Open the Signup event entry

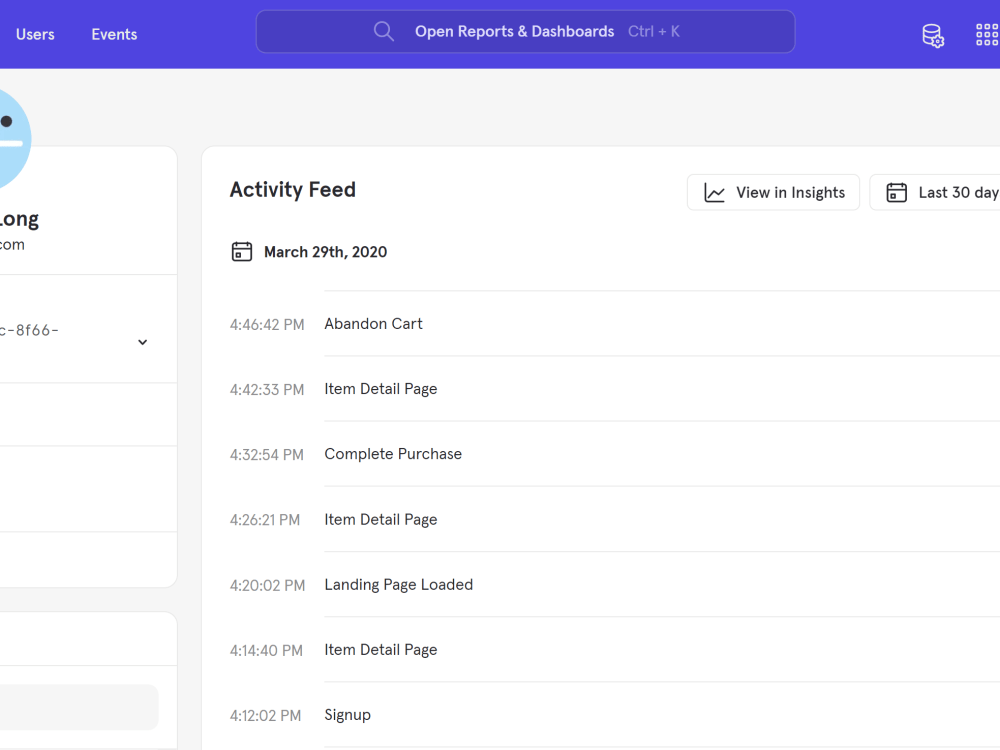[x=347, y=714]
